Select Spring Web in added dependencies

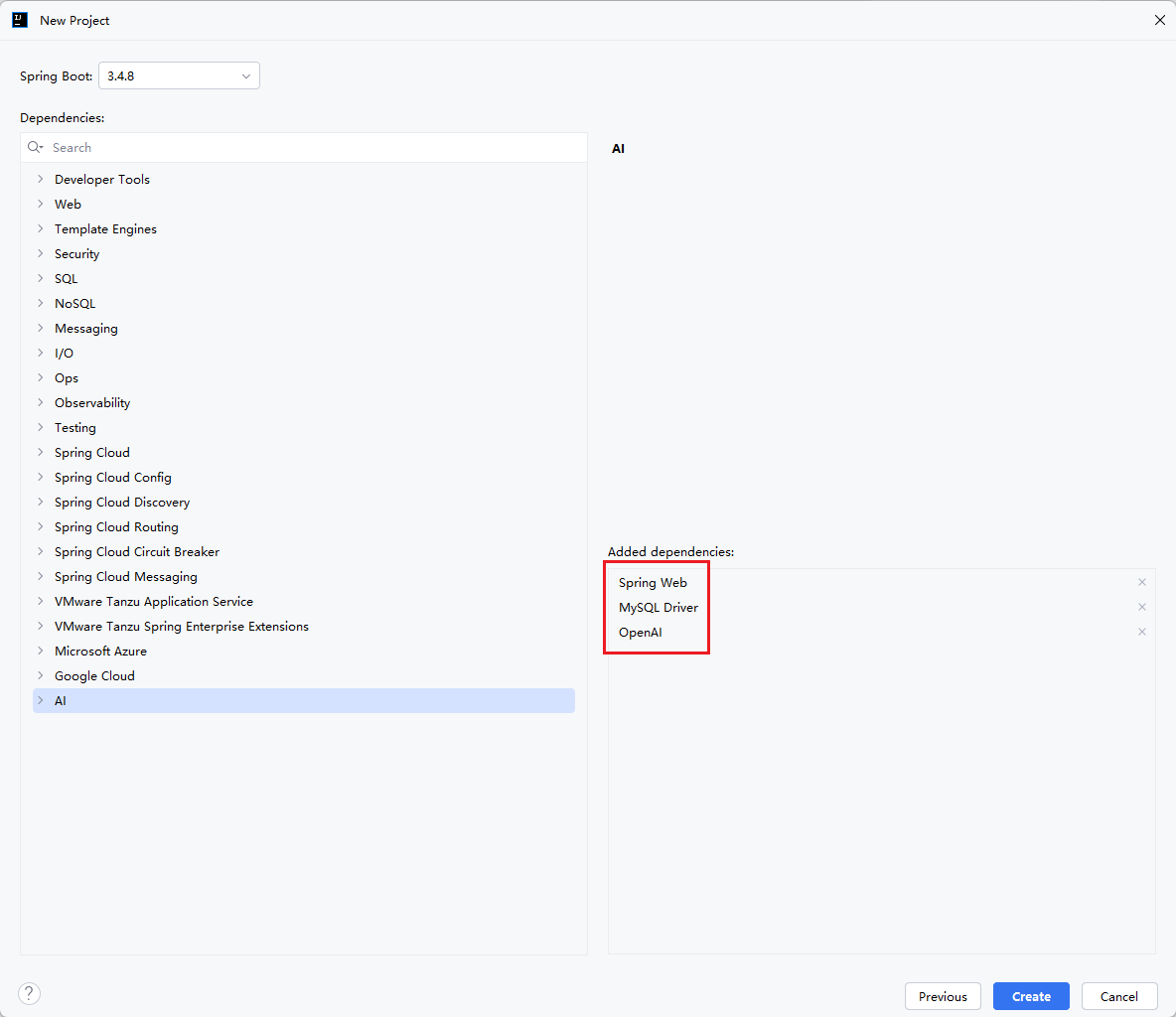pos(653,583)
